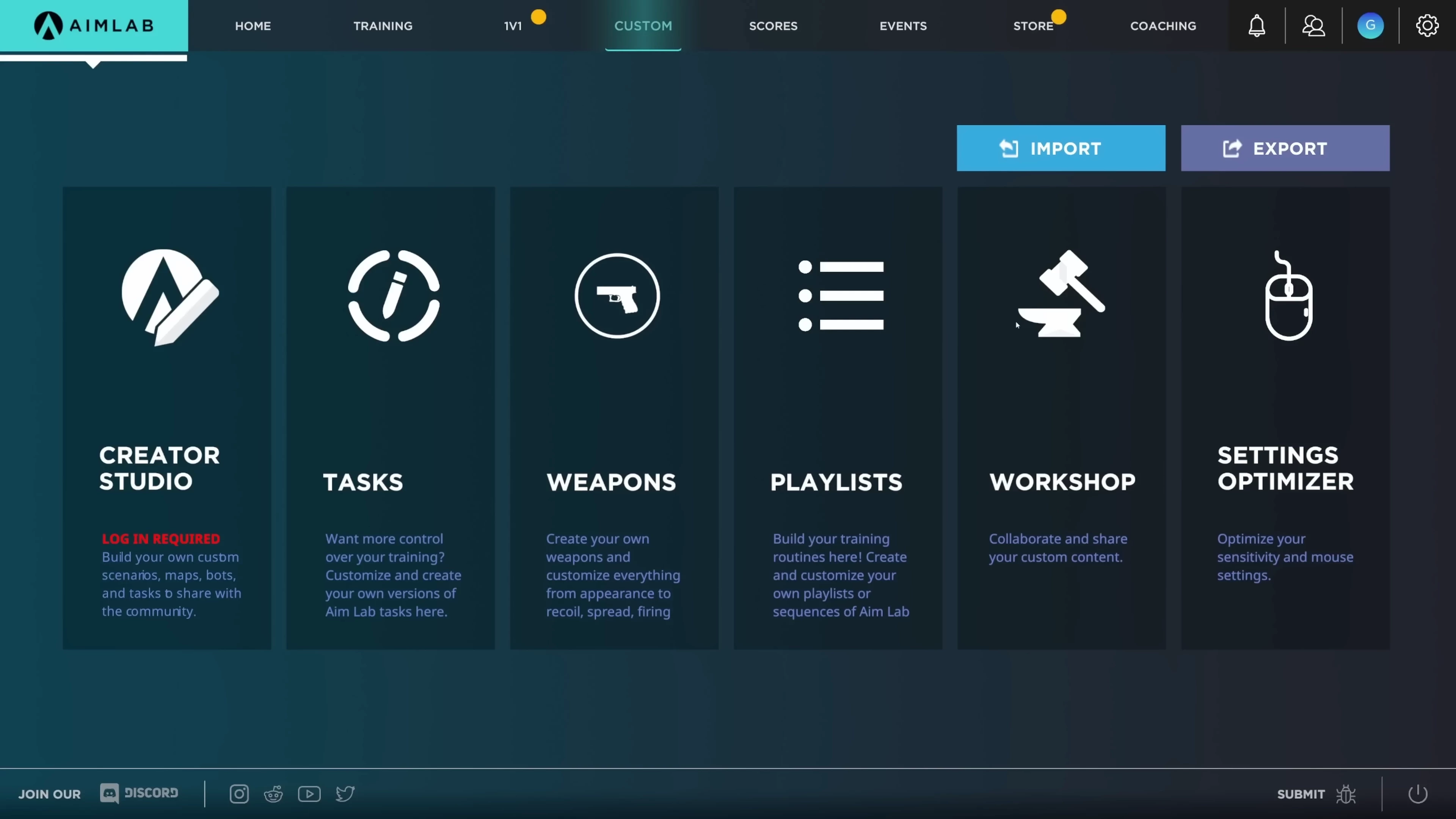This screenshot has height=819, width=1456.
Task: Click 'Optimize your sensitivity and mouse settings.' text
Action: pos(1285,557)
